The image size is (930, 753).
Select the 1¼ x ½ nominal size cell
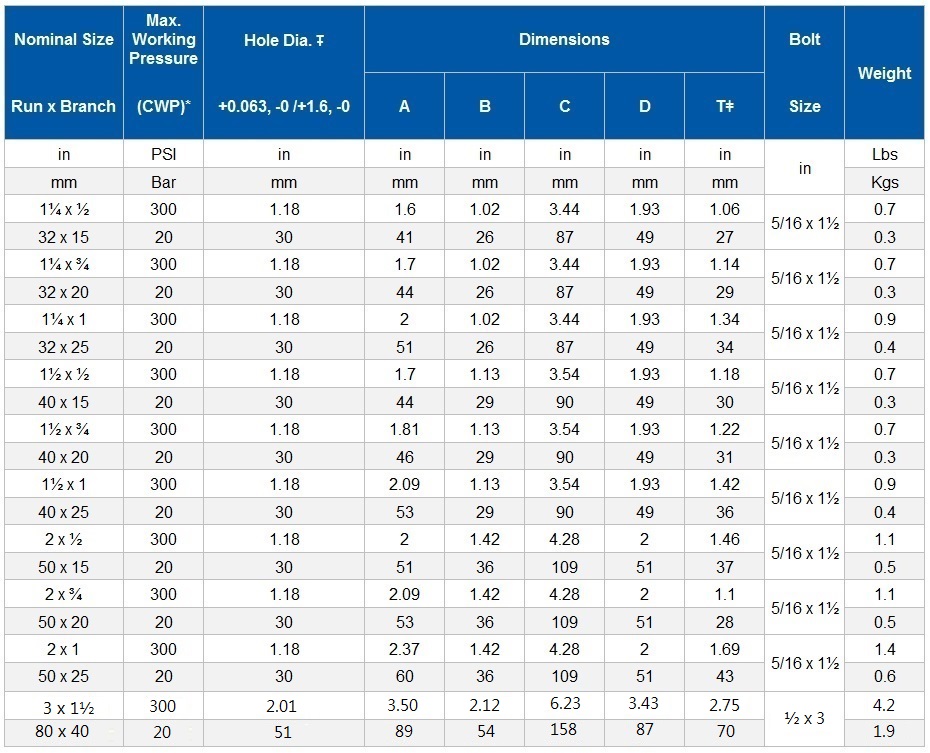point(63,210)
